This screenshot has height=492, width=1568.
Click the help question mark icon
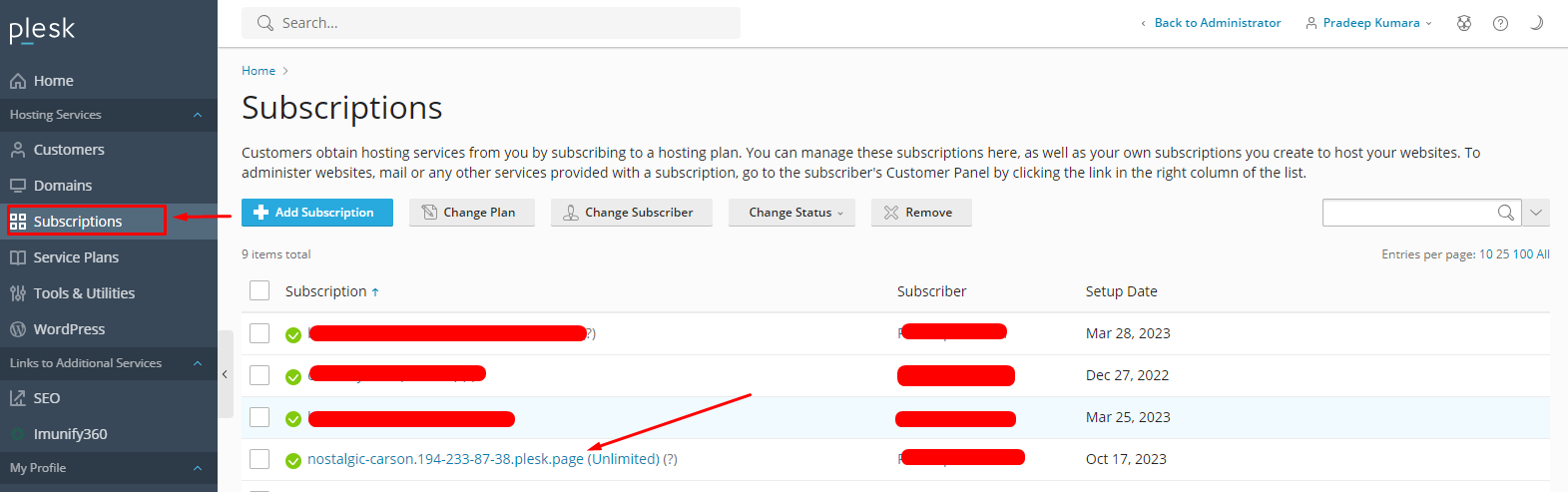coord(1500,23)
